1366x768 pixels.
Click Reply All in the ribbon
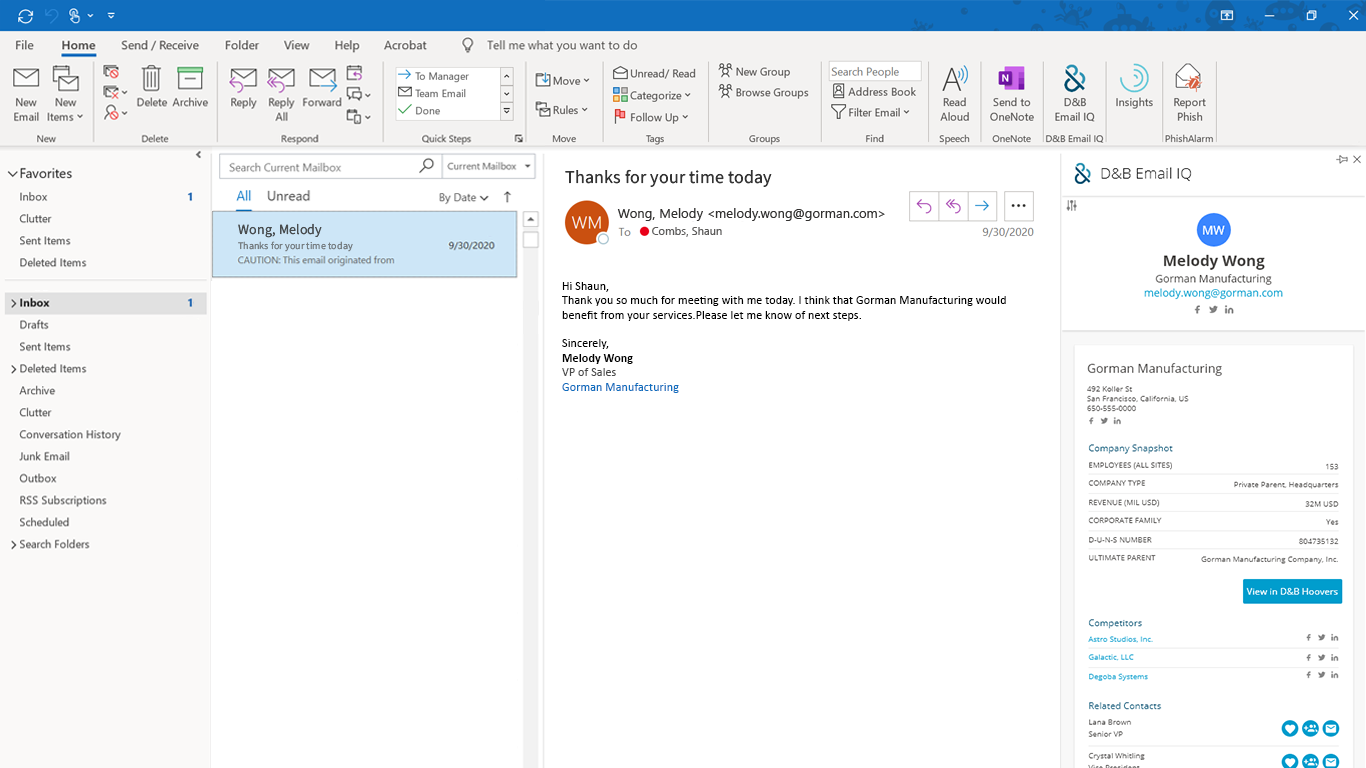[281, 94]
